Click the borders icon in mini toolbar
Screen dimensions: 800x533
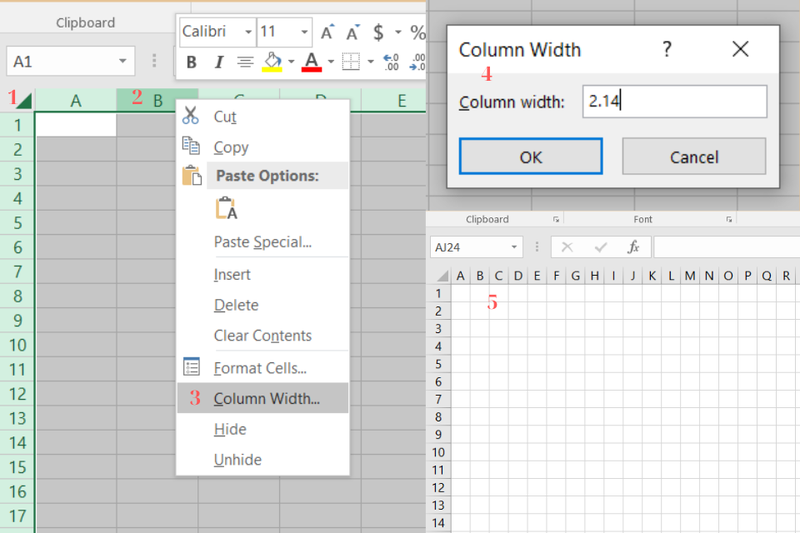click(351, 62)
